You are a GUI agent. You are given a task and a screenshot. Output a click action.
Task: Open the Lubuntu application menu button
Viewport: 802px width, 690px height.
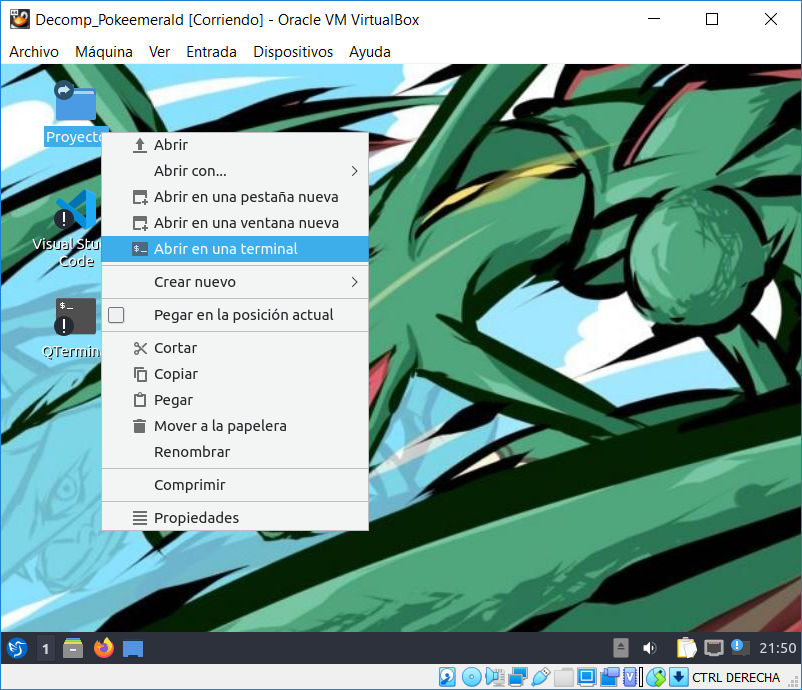[16, 649]
